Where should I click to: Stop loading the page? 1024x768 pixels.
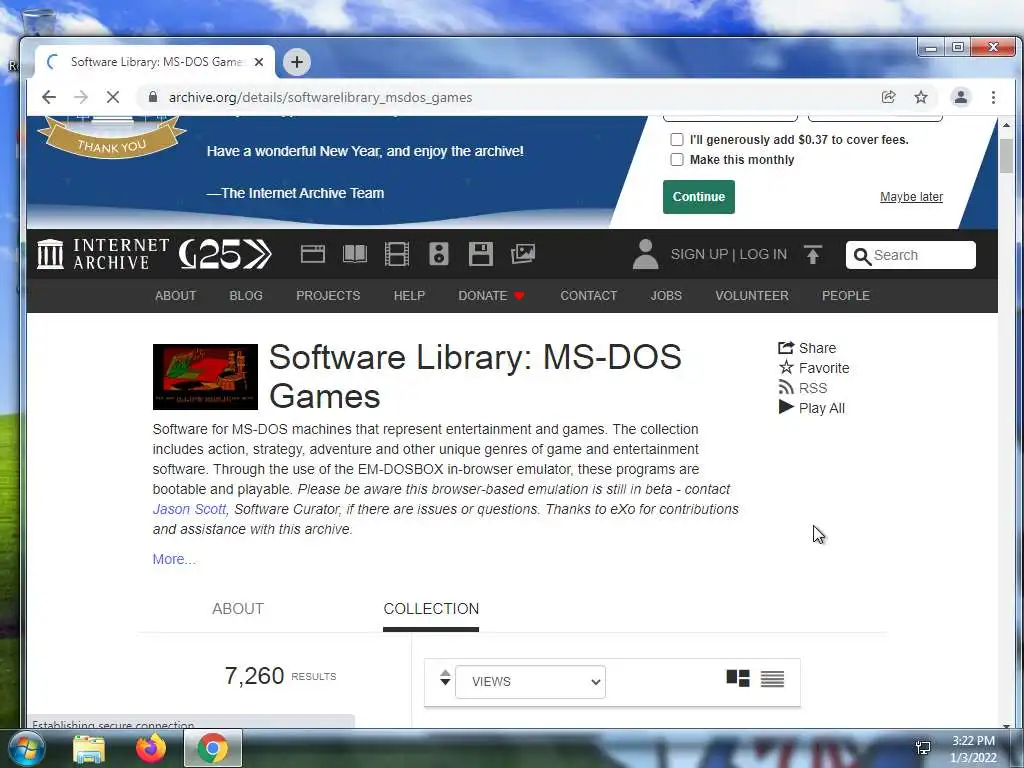(x=113, y=97)
